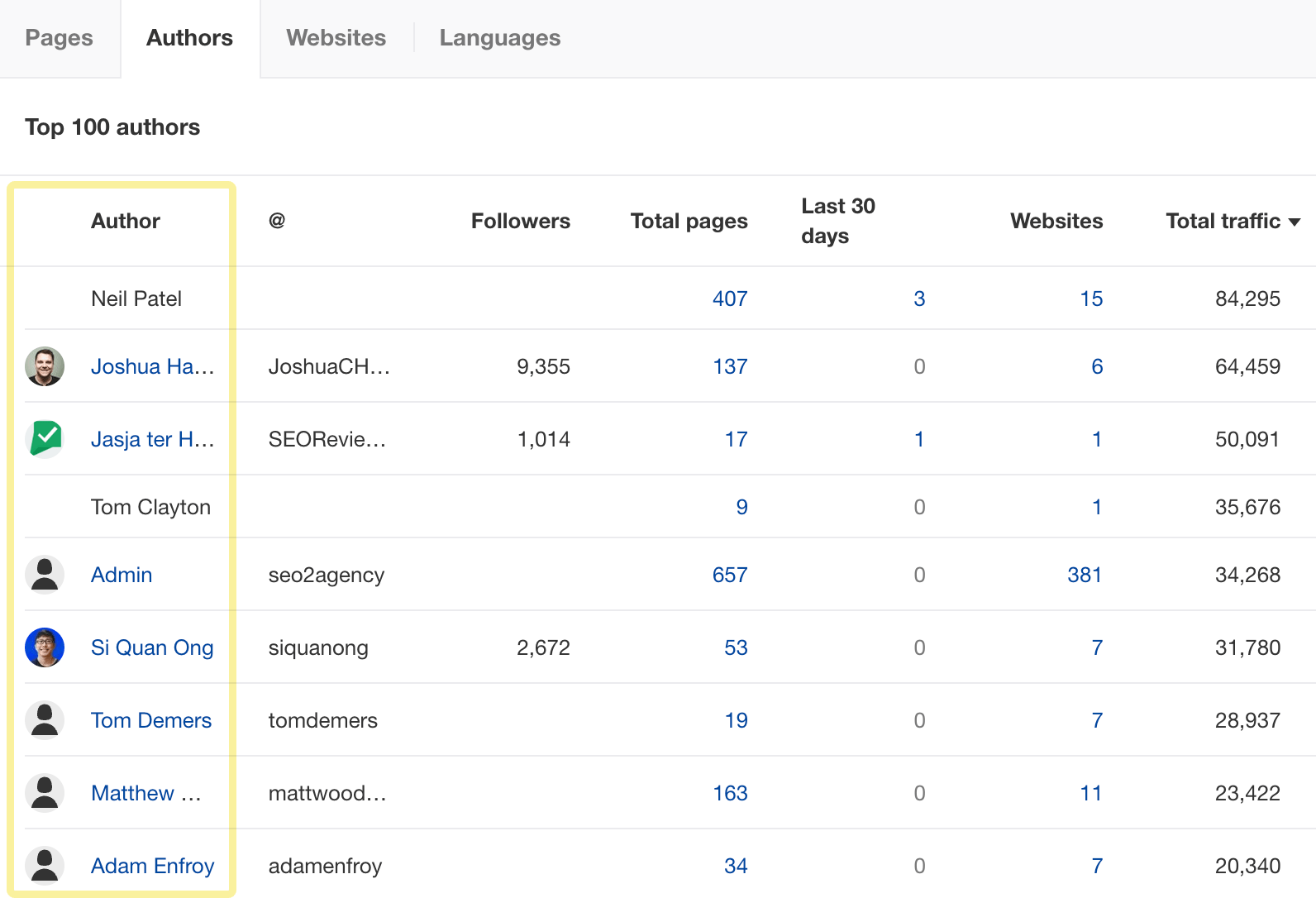Click Joshua's 6 websites
The image size is (1316, 898).
[1097, 366]
